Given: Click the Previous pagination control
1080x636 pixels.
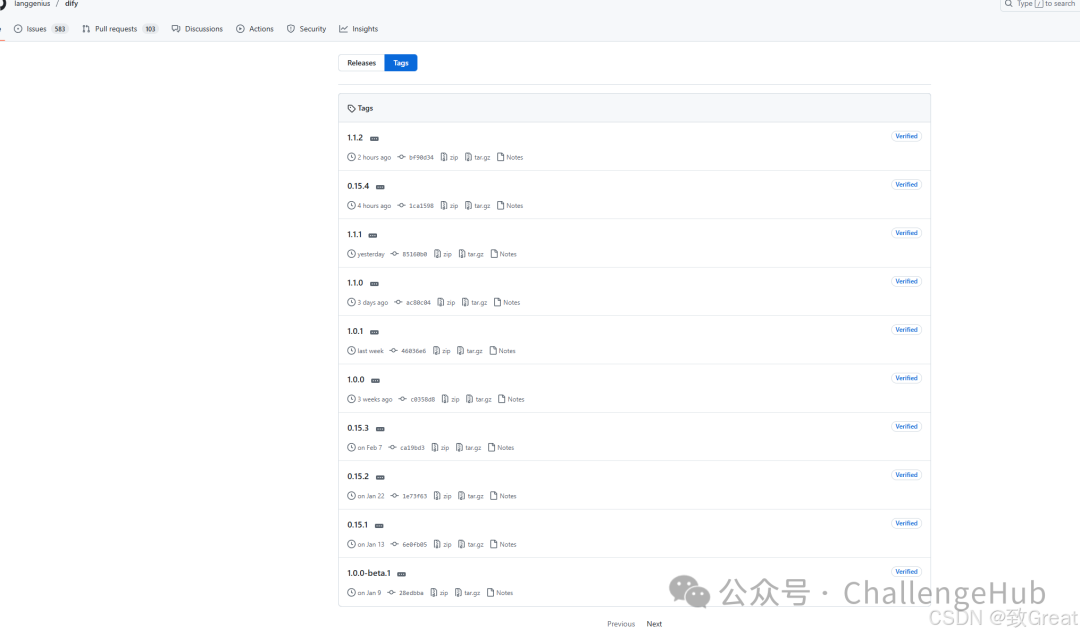Looking at the screenshot, I should pyautogui.click(x=620, y=623).
